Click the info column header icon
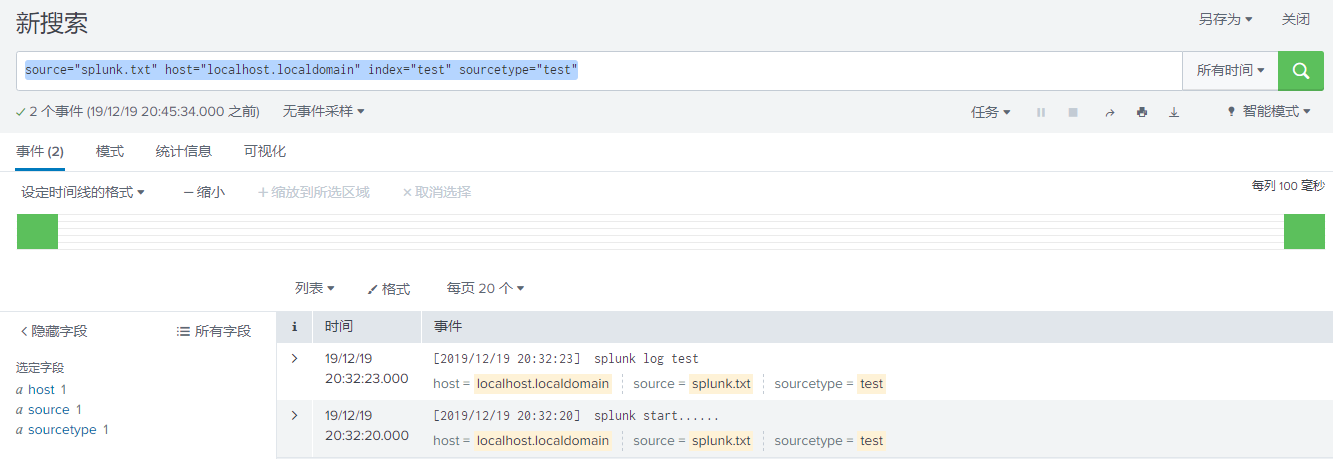This screenshot has width=1333, height=459. (294, 327)
